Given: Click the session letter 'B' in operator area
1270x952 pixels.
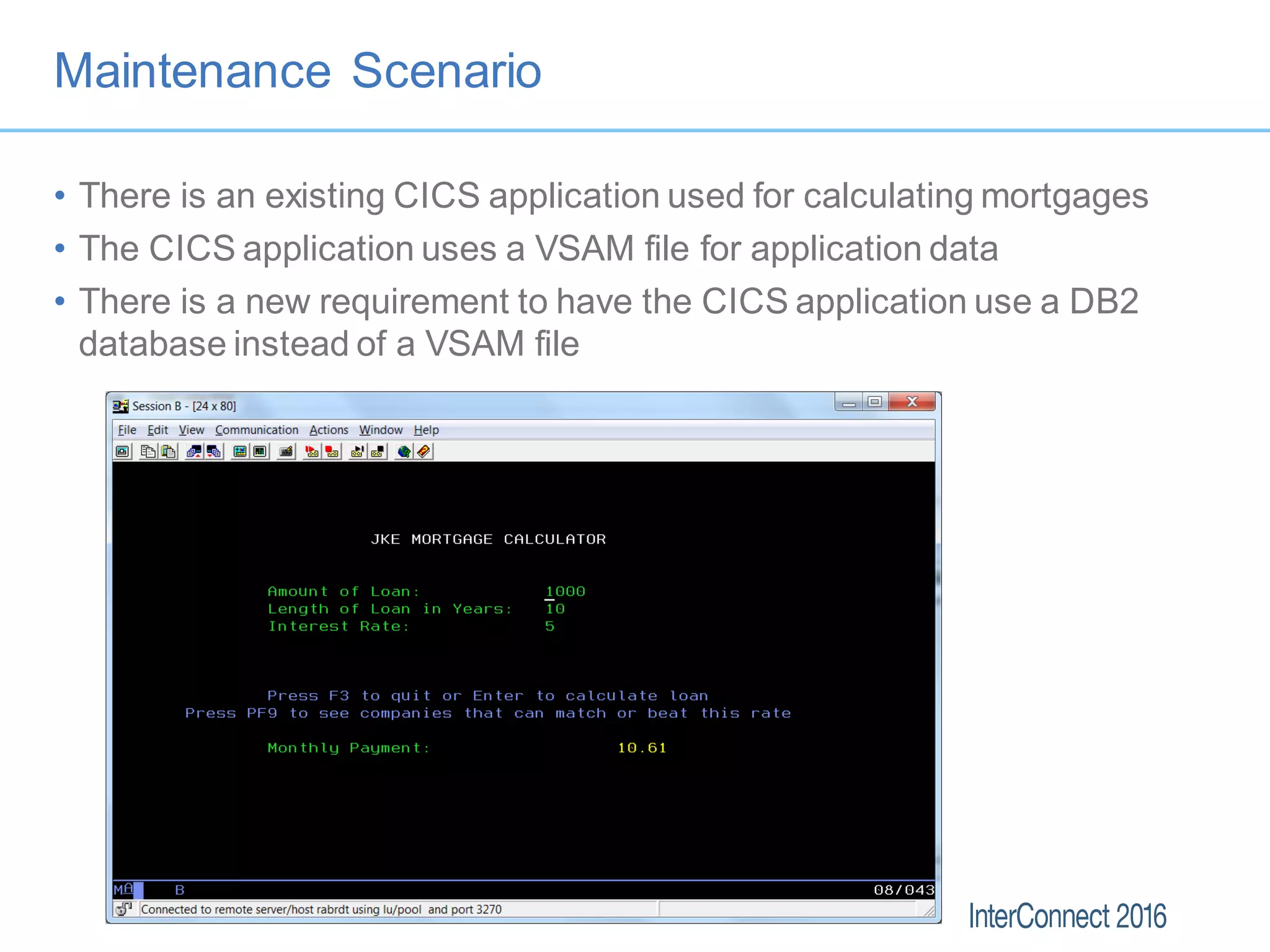Looking at the screenshot, I should coord(180,890).
